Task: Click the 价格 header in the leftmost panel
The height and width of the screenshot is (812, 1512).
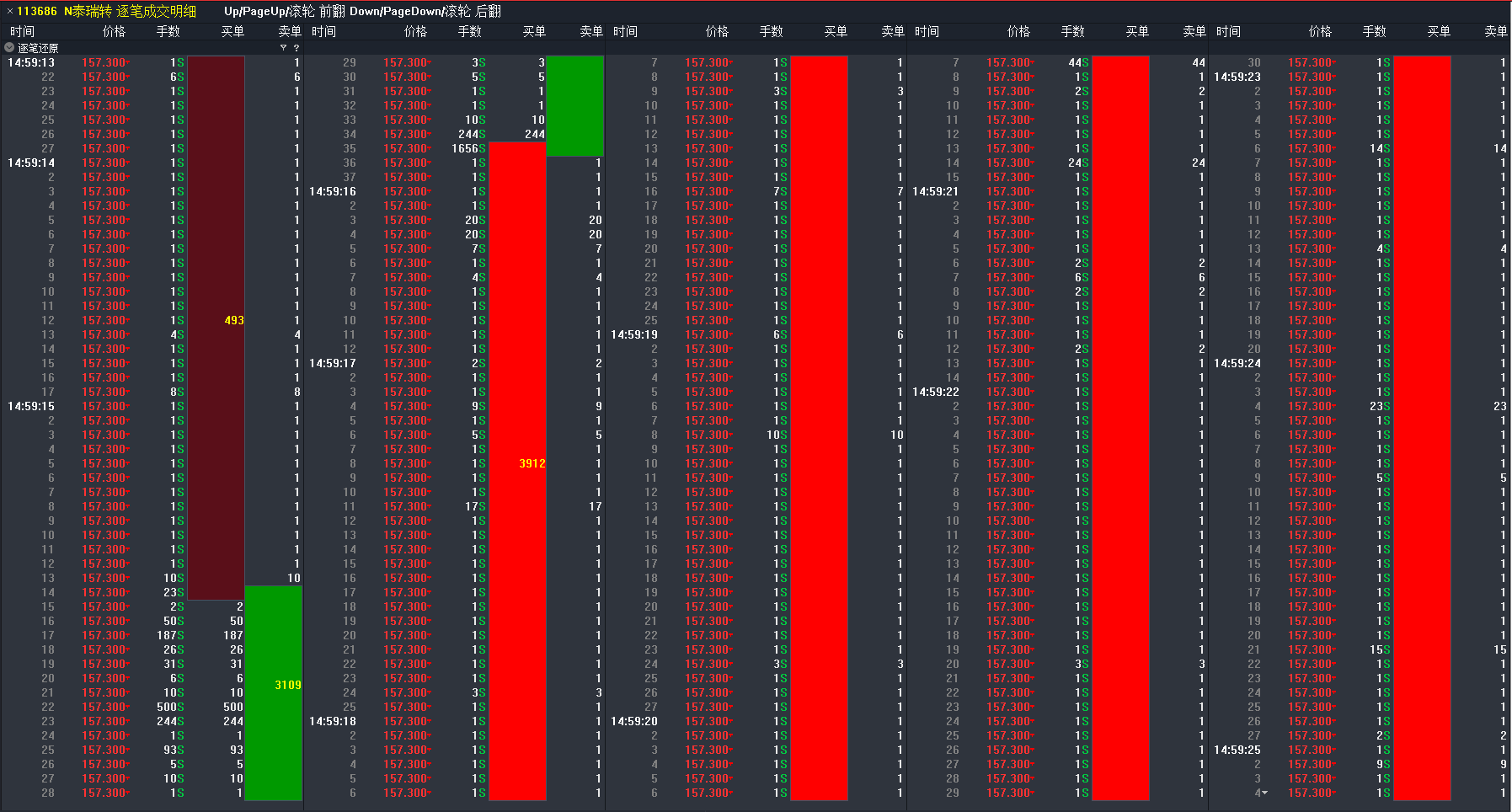Action: point(114,31)
